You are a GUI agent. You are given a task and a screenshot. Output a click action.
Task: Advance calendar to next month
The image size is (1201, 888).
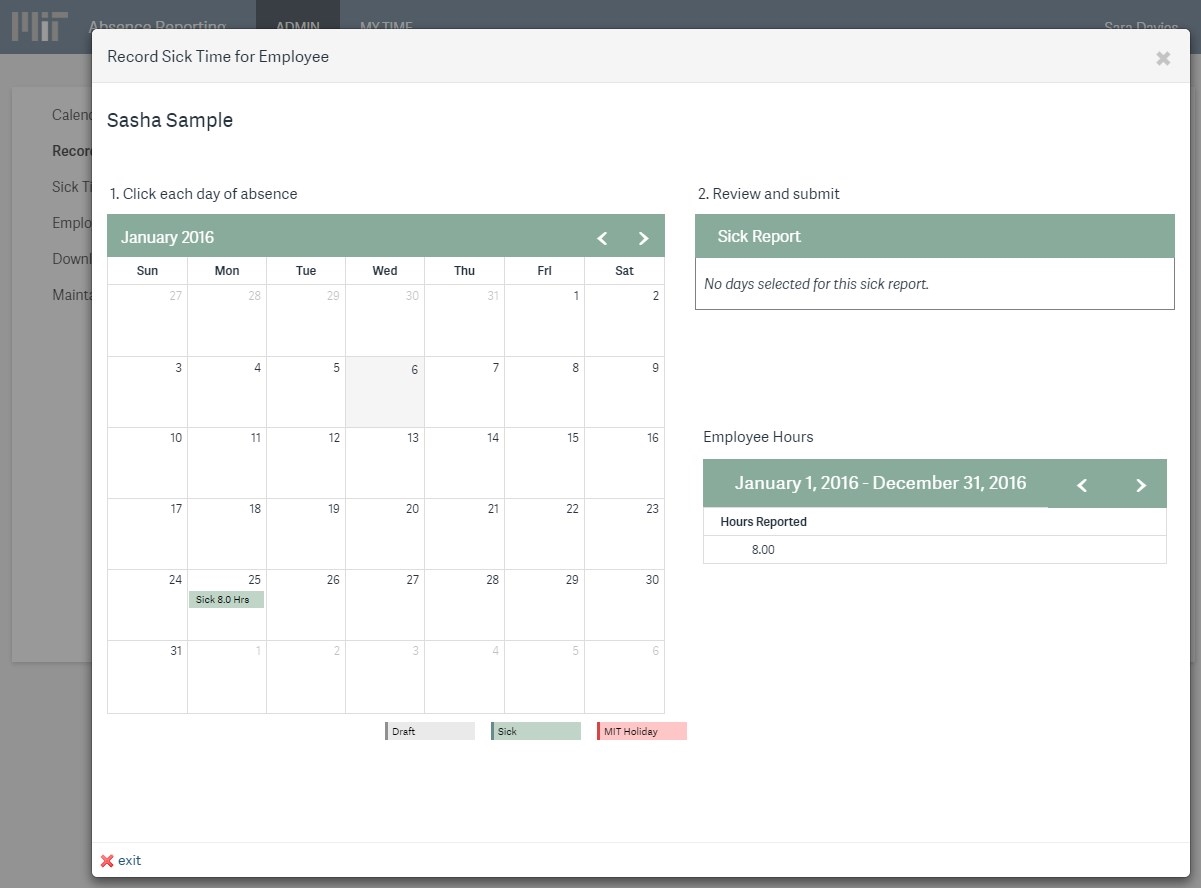pyautogui.click(x=643, y=238)
